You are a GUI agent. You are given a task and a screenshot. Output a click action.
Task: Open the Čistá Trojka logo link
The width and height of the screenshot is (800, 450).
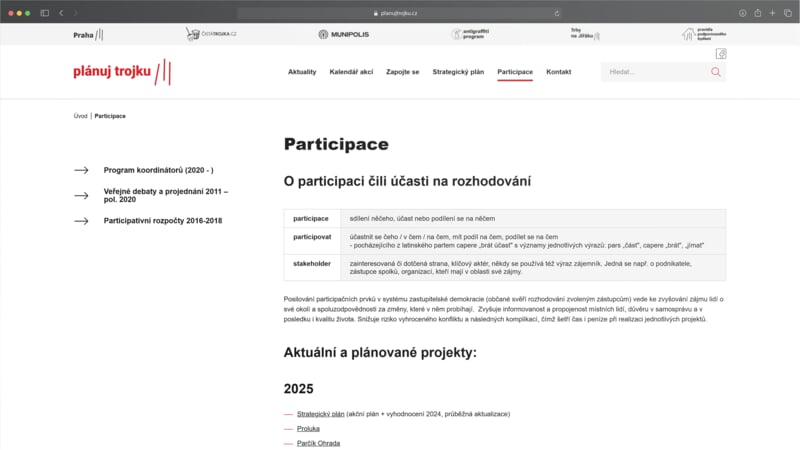[x=211, y=34]
